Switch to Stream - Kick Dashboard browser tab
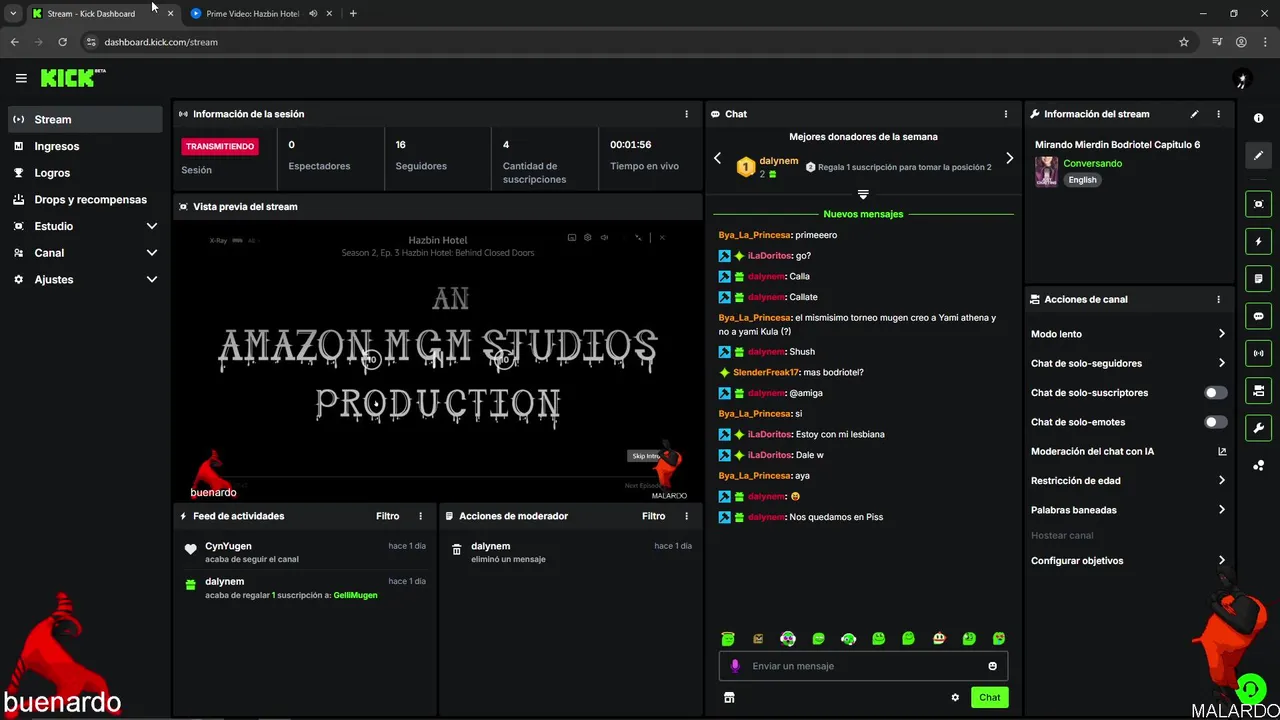This screenshot has height=720, width=1280. (x=102, y=14)
